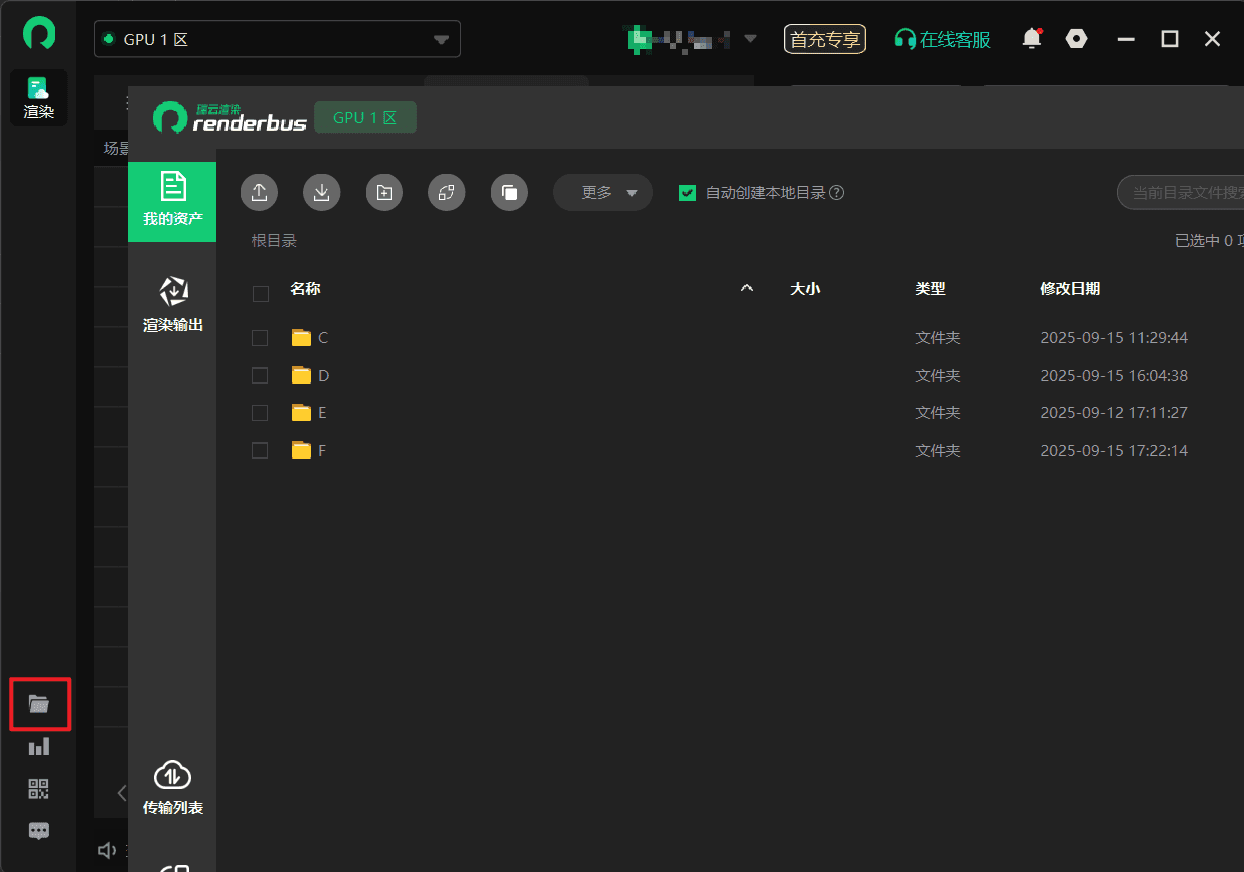Screen dimensions: 1244x872
Task: Show the QR code icon
Action: [x=39, y=789]
